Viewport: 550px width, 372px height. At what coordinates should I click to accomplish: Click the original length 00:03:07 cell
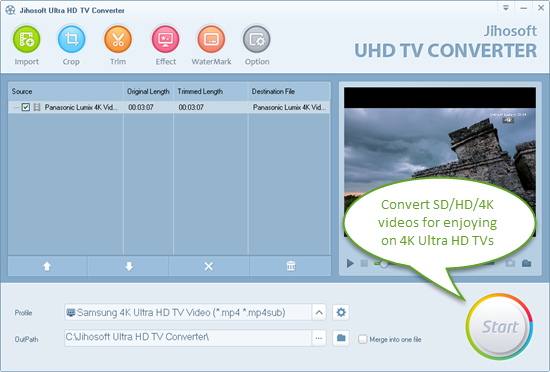pyautogui.click(x=141, y=107)
